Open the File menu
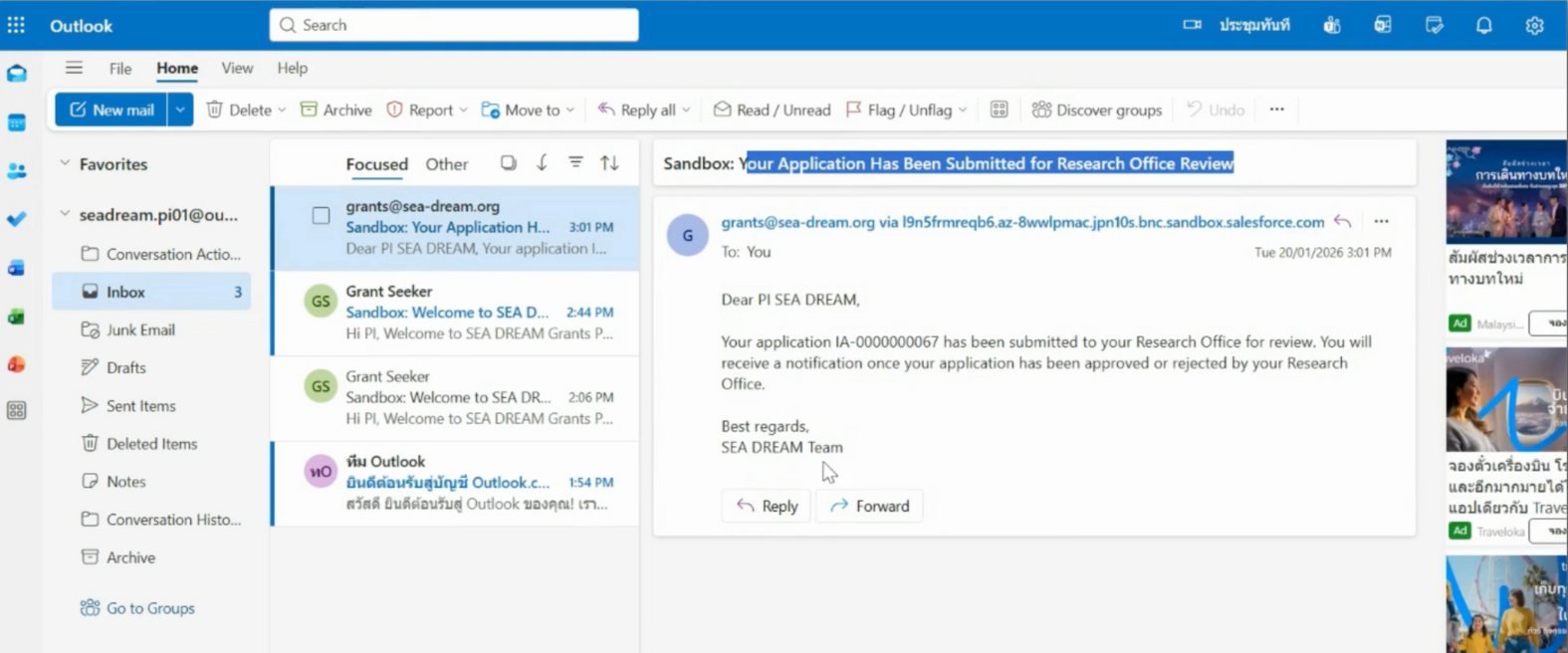This screenshot has height=653, width=1568. [x=120, y=68]
